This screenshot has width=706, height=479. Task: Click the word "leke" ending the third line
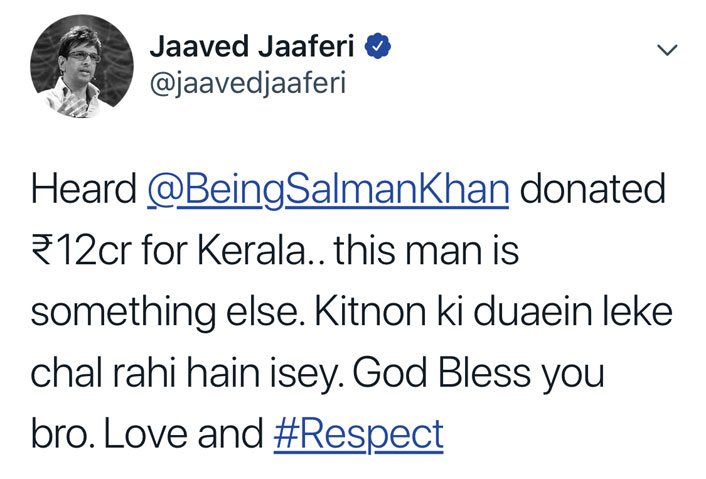click(638, 312)
